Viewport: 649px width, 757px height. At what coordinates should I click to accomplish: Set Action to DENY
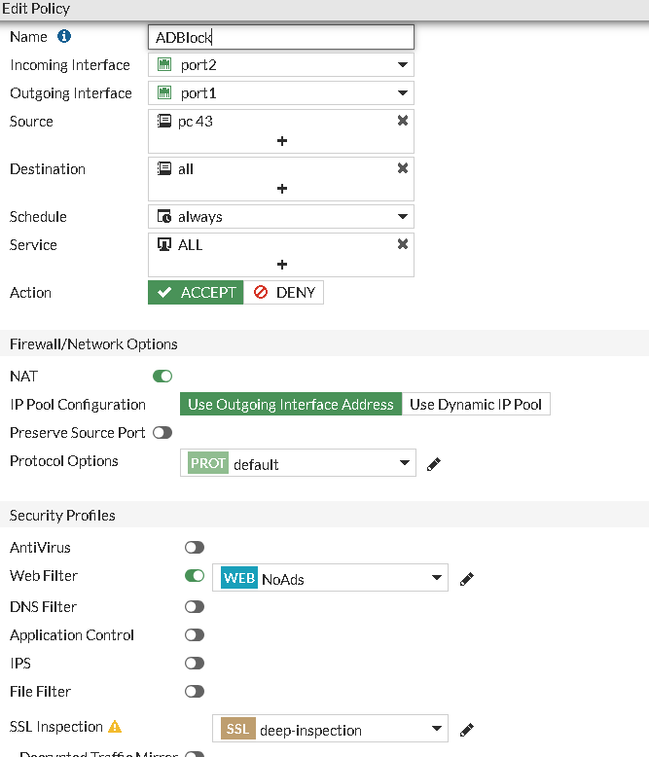coord(284,293)
